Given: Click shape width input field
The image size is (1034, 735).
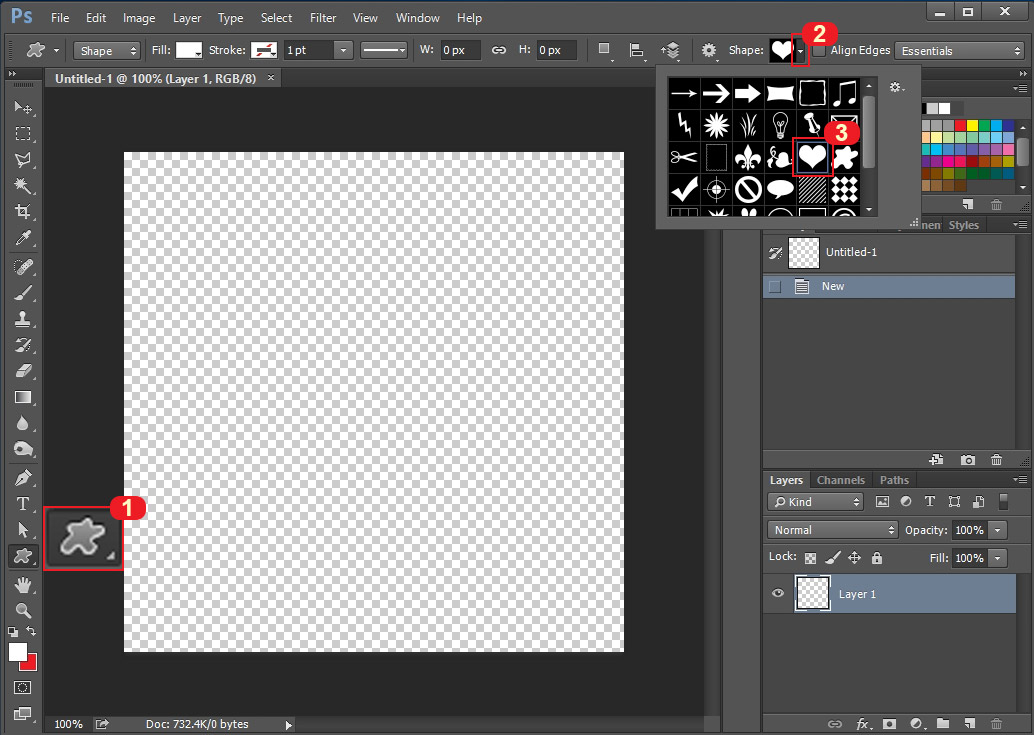Looking at the screenshot, I should click(460, 50).
